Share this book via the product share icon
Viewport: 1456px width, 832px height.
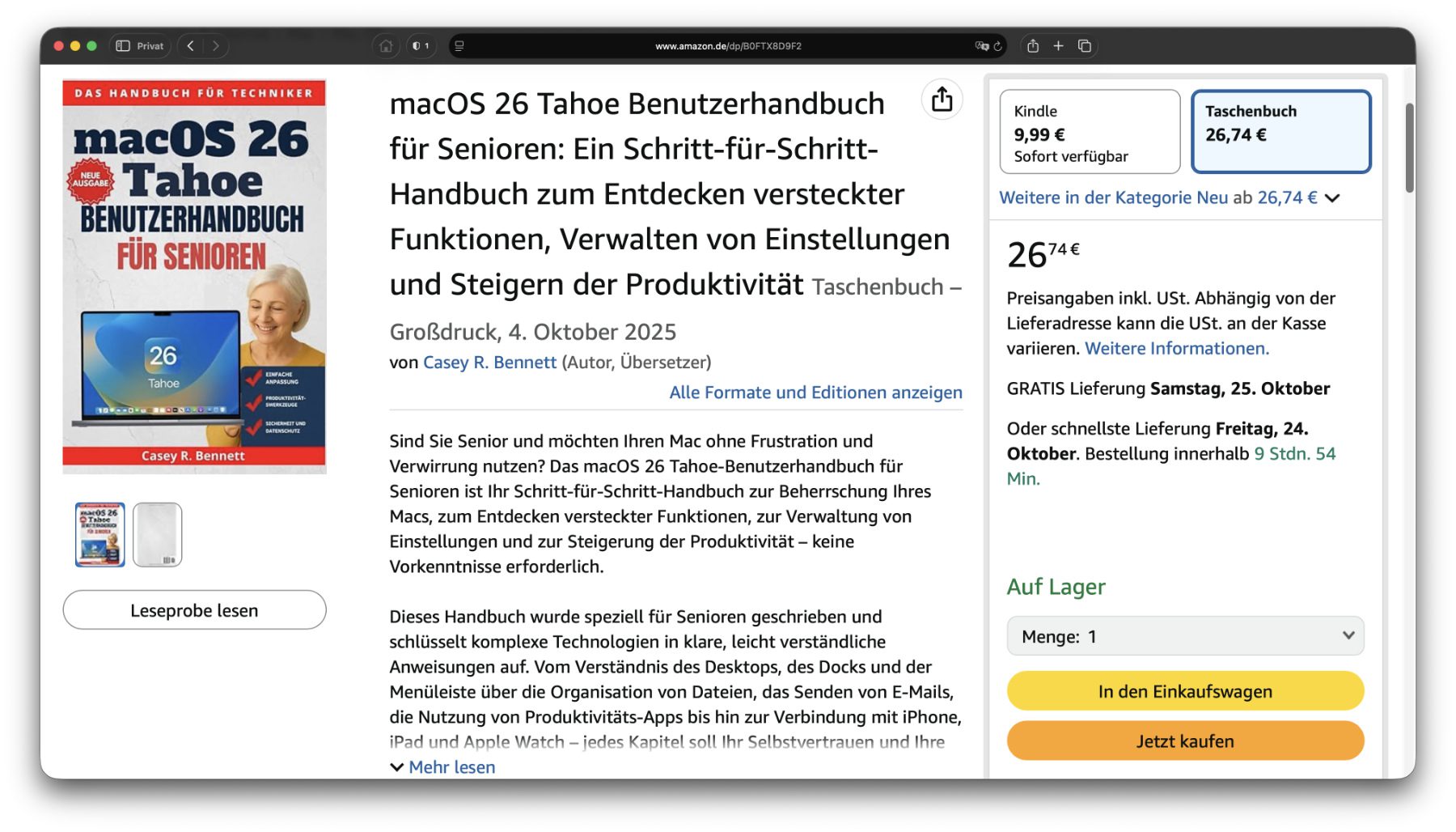[942, 100]
